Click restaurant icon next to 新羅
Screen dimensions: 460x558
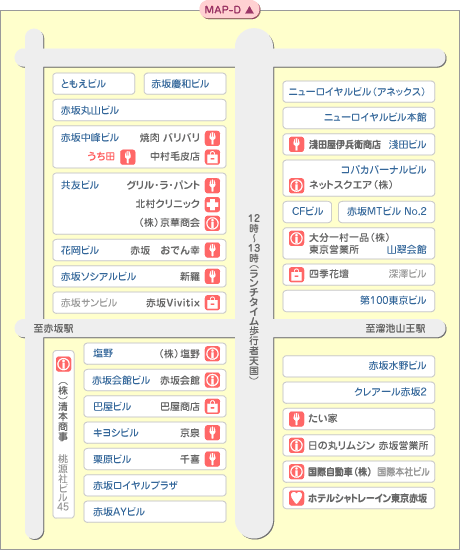(x=212, y=277)
